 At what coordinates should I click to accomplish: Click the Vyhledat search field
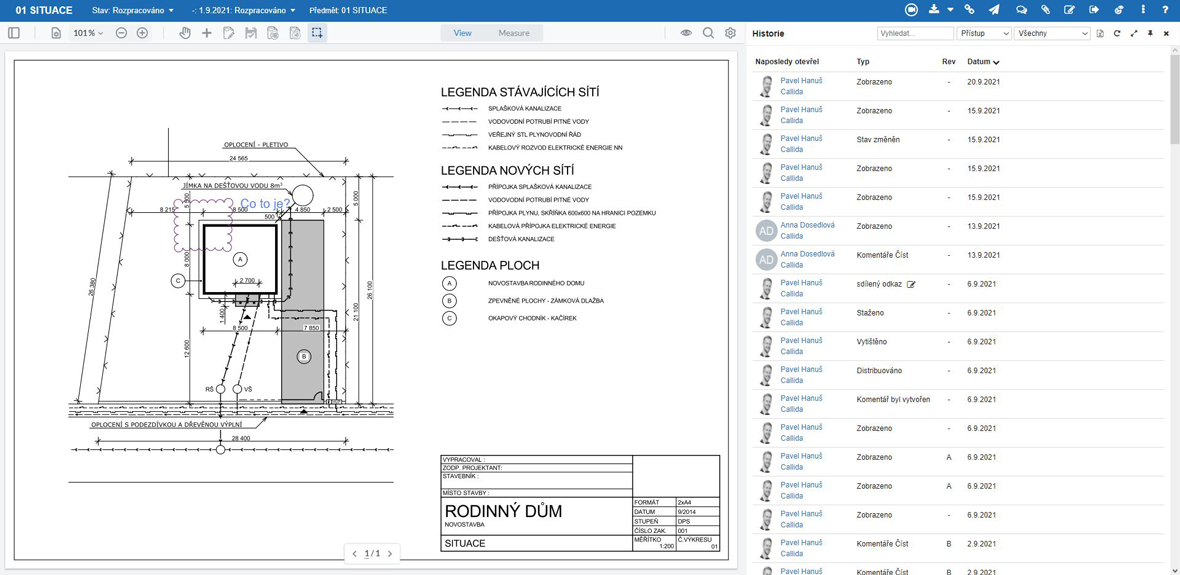pos(915,33)
